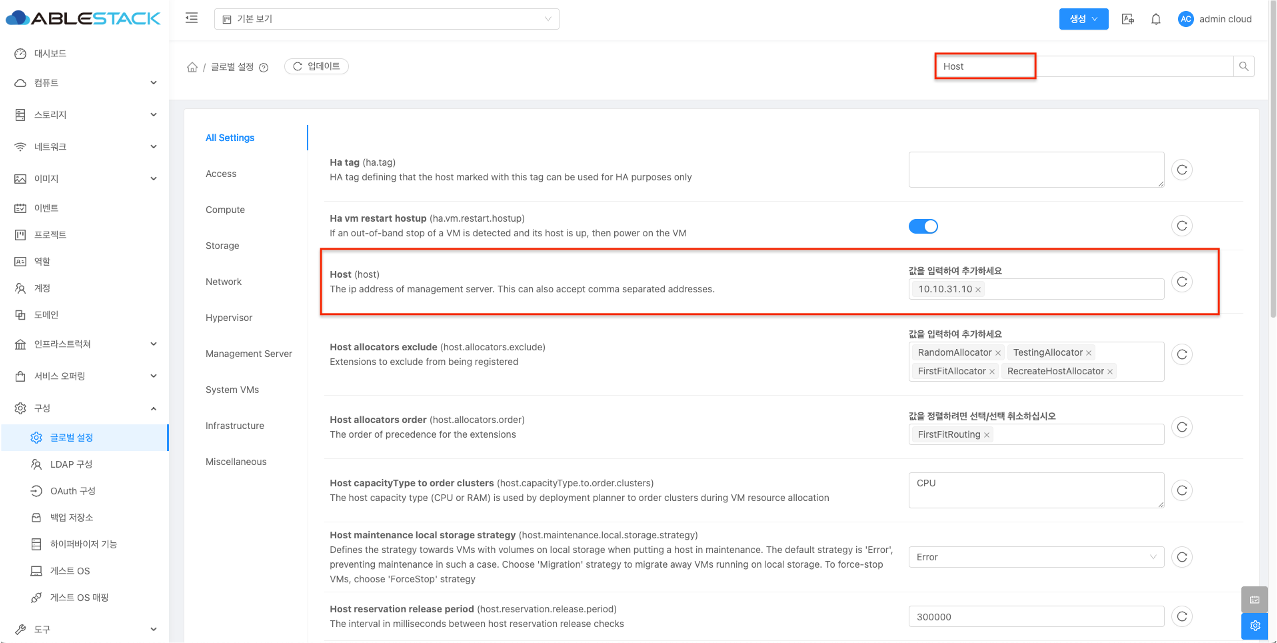Click the blue 생성 create button
The height and width of the screenshot is (643, 1277).
pyautogui.click(x=1084, y=19)
